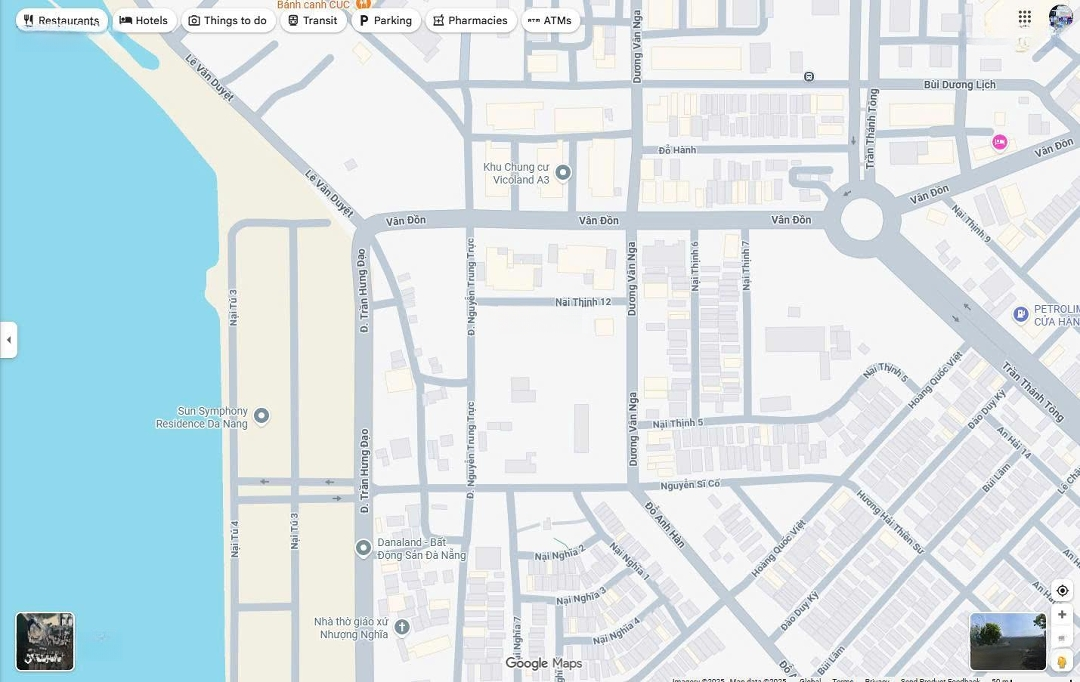Center map on your current location
The height and width of the screenshot is (682, 1080).
[x=1062, y=591]
